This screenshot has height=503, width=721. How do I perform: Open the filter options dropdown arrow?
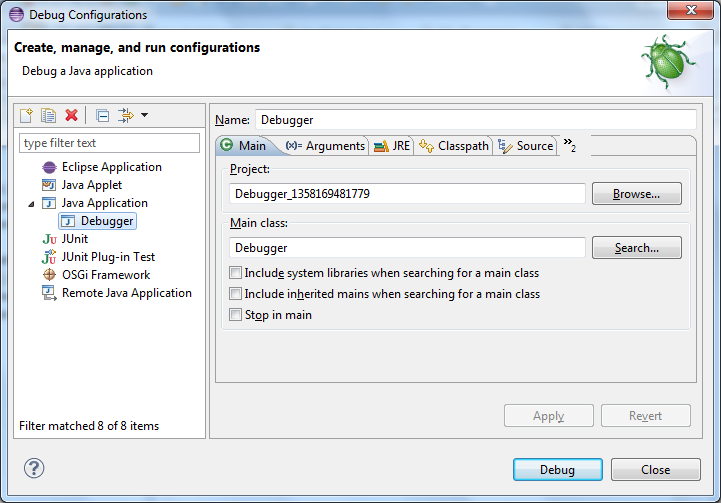point(144,115)
